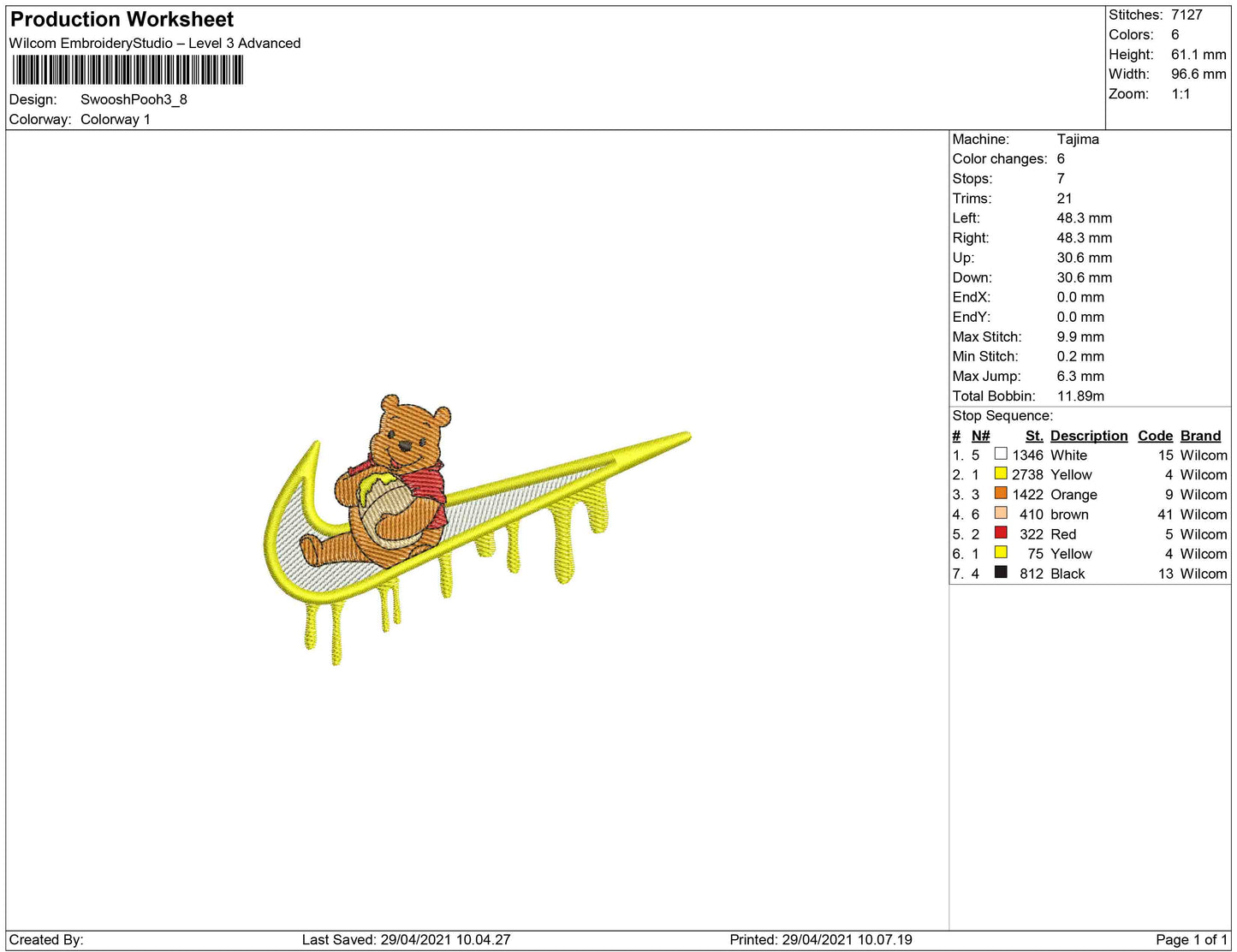Select the "St." column header

click(x=1034, y=436)
